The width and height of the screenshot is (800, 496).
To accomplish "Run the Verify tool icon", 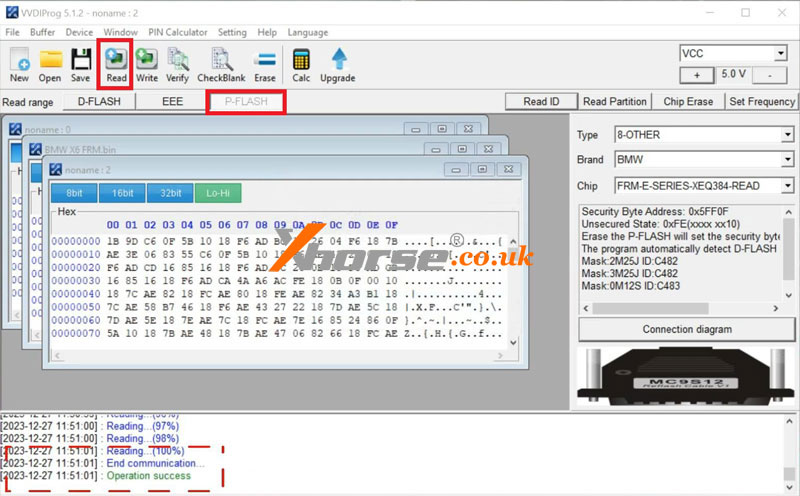I will coord(177,62).
